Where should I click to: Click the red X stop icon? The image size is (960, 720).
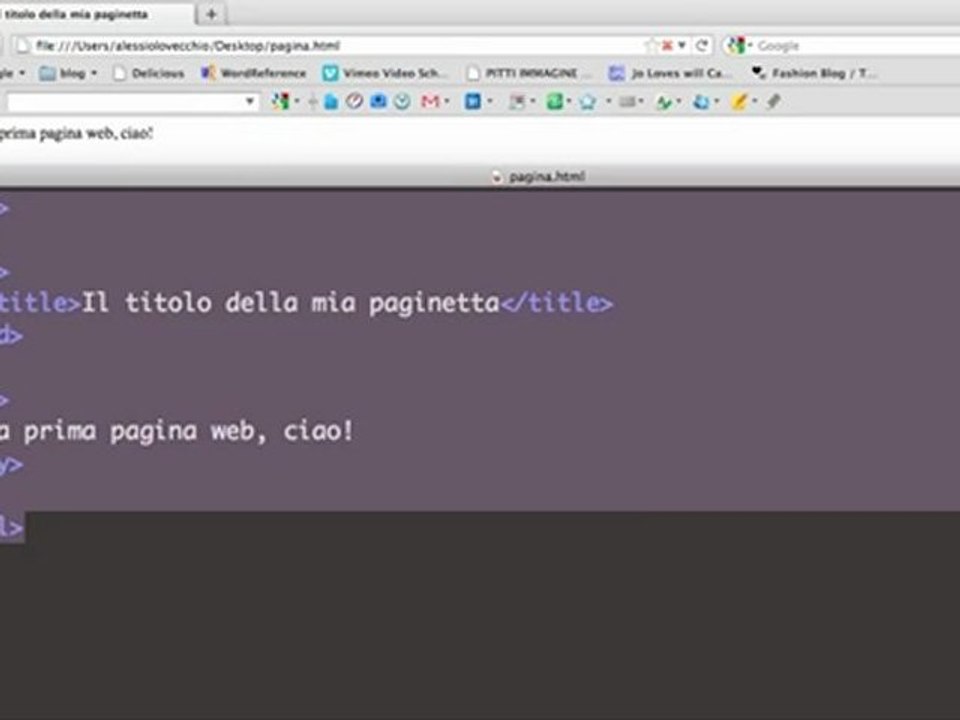coord(667,46)
